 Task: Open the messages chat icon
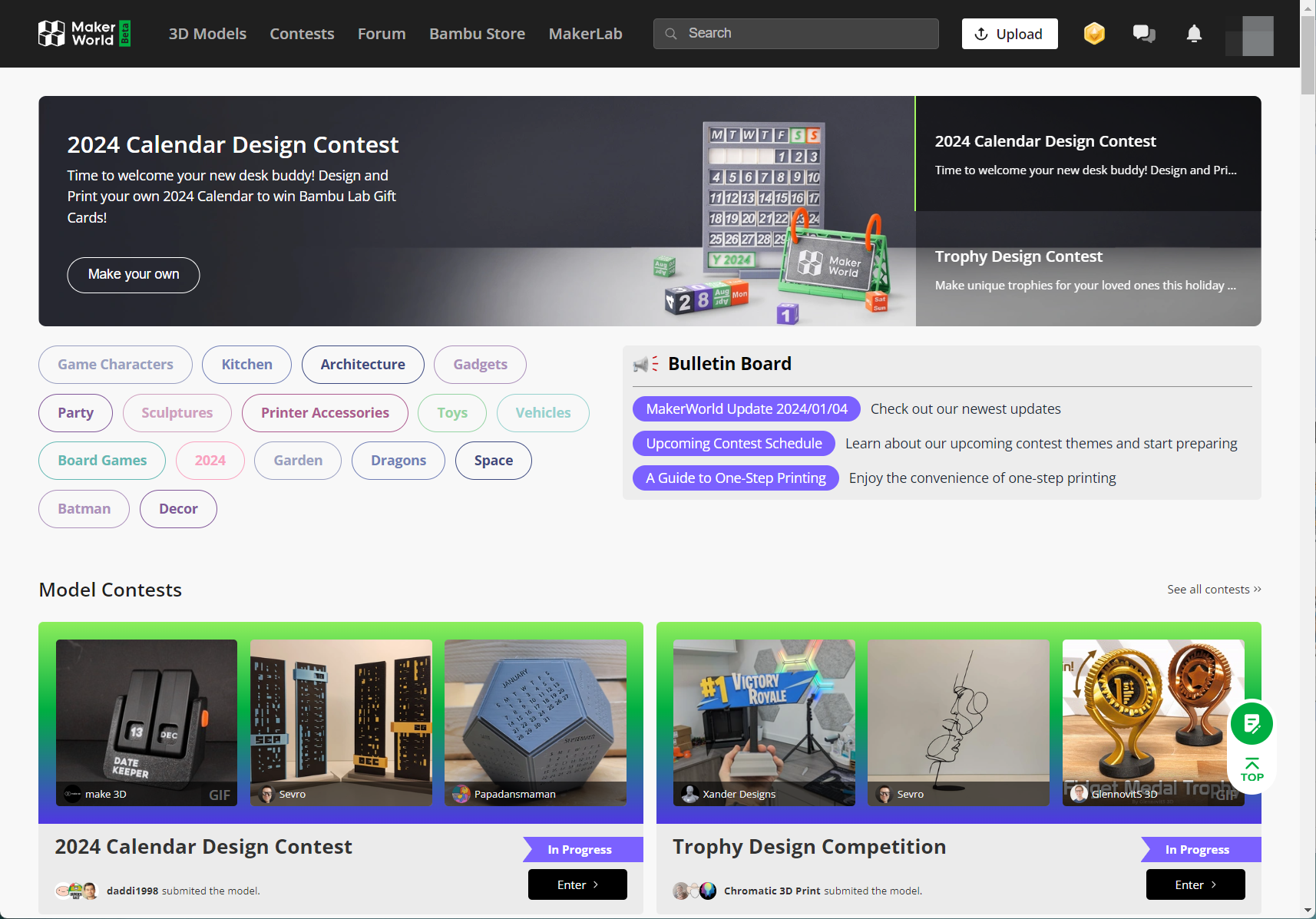pos(1144,34)
